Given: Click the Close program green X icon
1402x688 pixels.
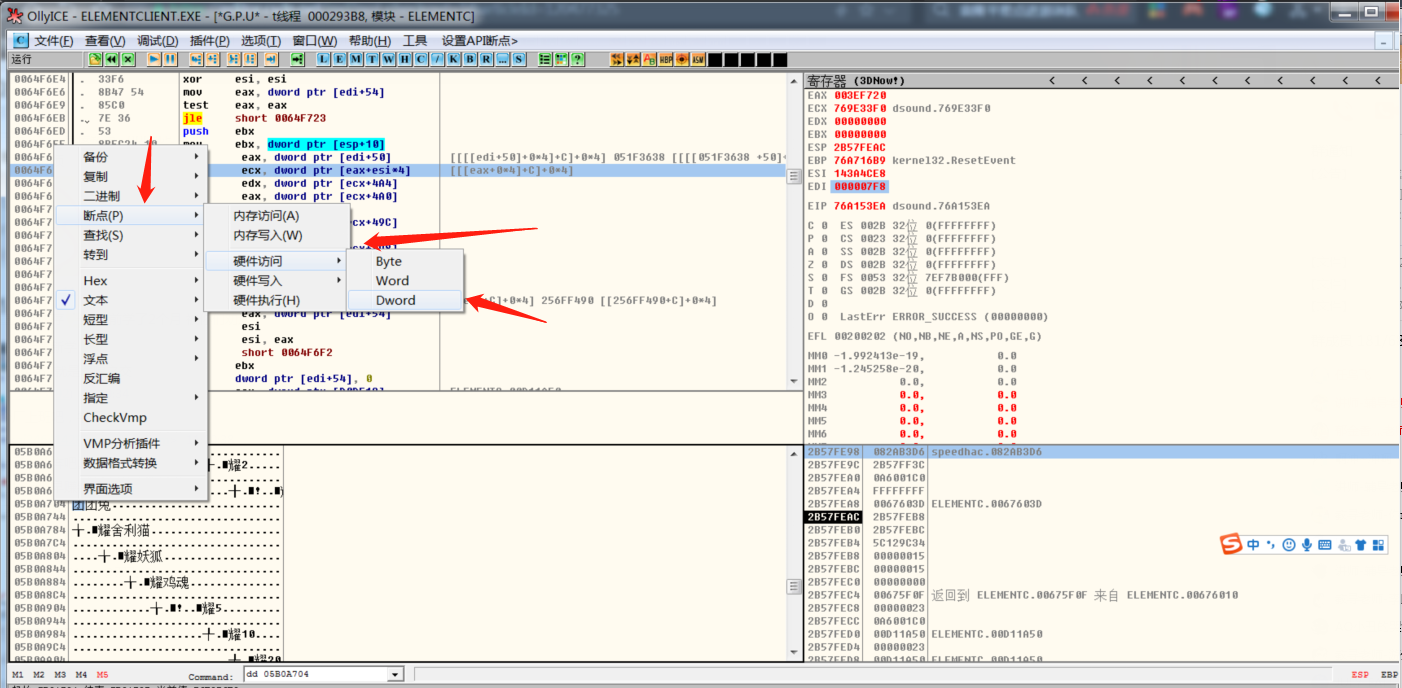Looking at the screenshot, I should pyautogui.click(x=128, y=59).
